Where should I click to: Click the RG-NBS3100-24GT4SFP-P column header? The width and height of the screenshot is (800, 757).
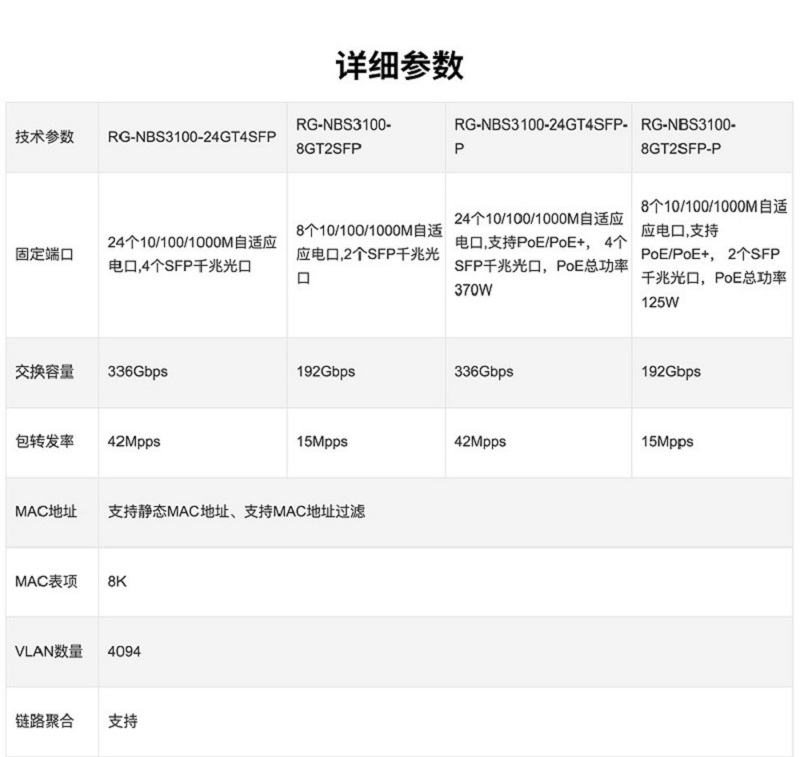[540, 135]
